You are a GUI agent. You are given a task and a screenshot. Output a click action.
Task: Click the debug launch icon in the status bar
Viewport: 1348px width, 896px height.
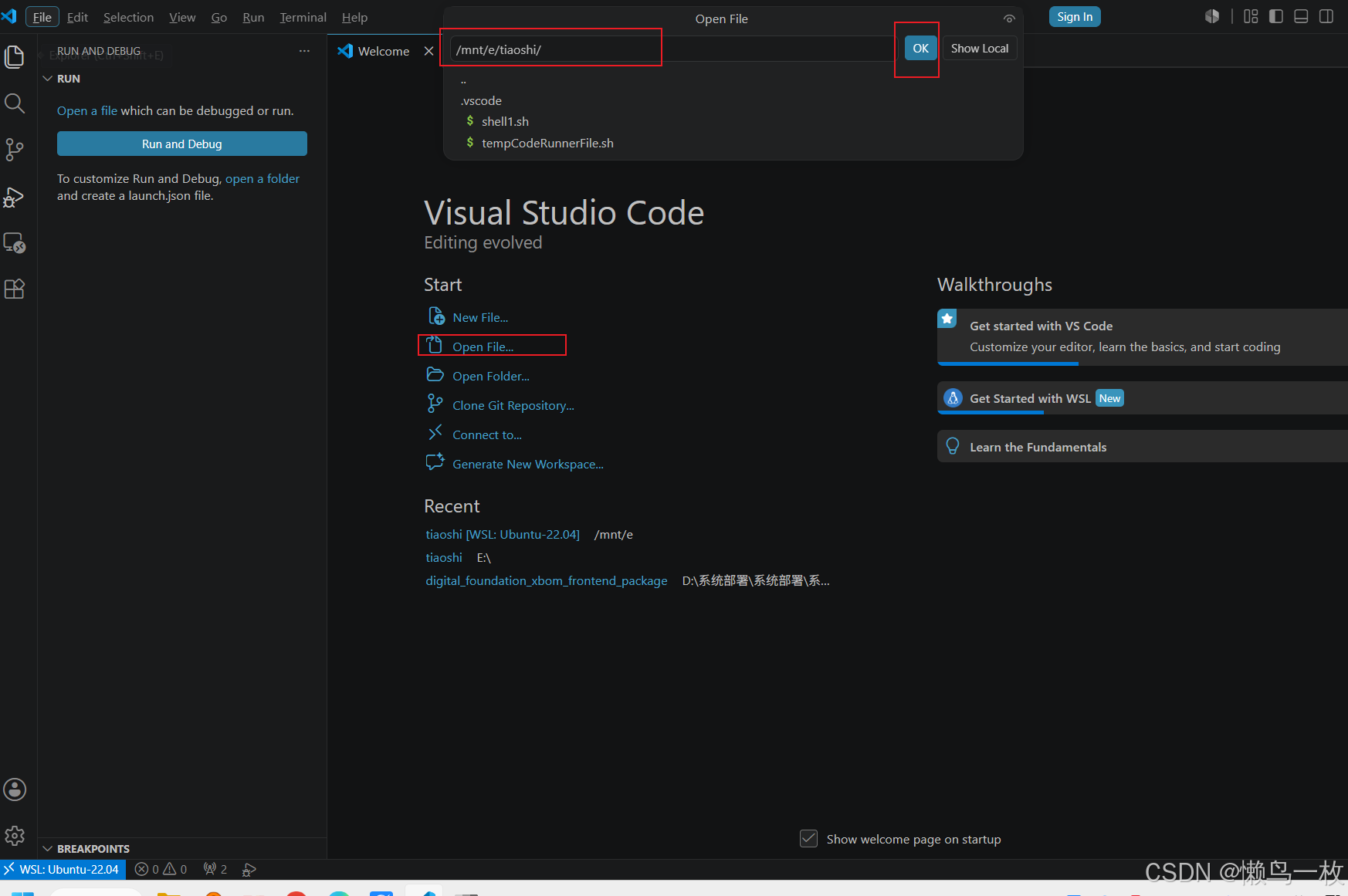tap(249, 869)
